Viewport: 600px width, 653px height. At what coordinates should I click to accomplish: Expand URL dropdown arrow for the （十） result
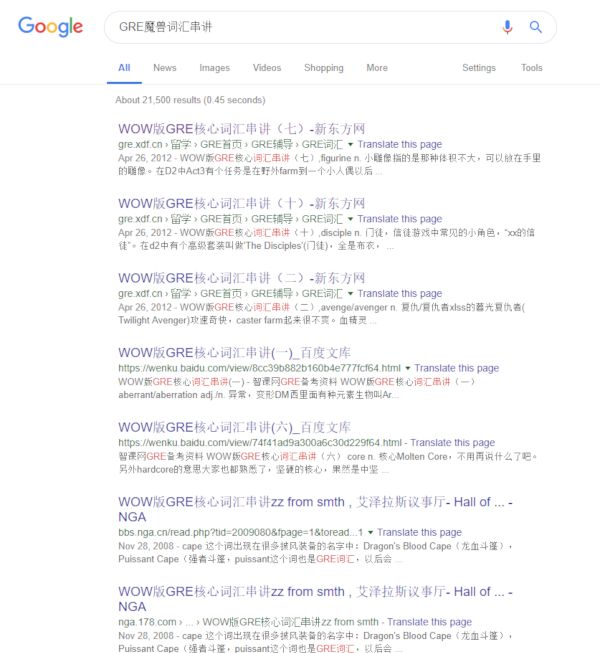pos(351,219)
